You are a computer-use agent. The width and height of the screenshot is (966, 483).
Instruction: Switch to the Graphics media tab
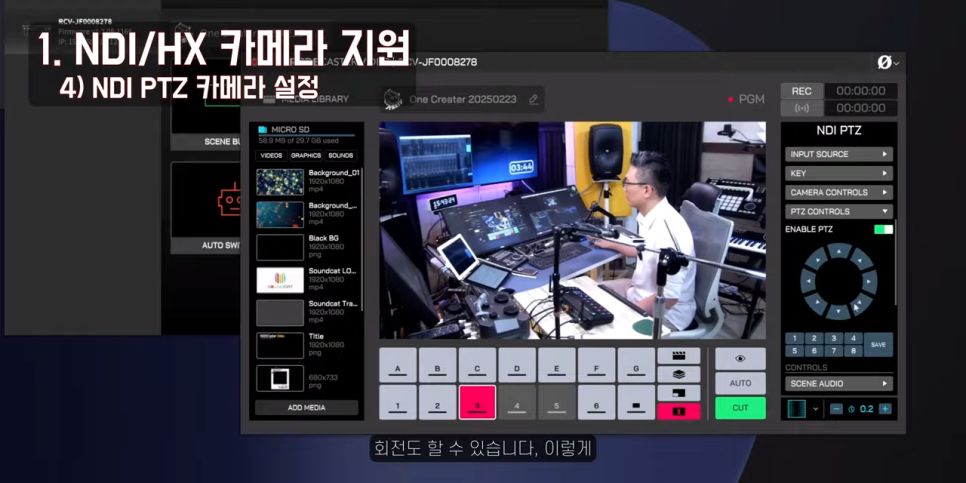pyautogui.click(x=306, y=156)
